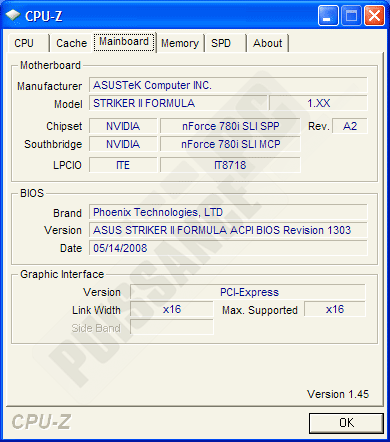Select the Chipset NVIDIA vendor field

(x=123, y=126)
